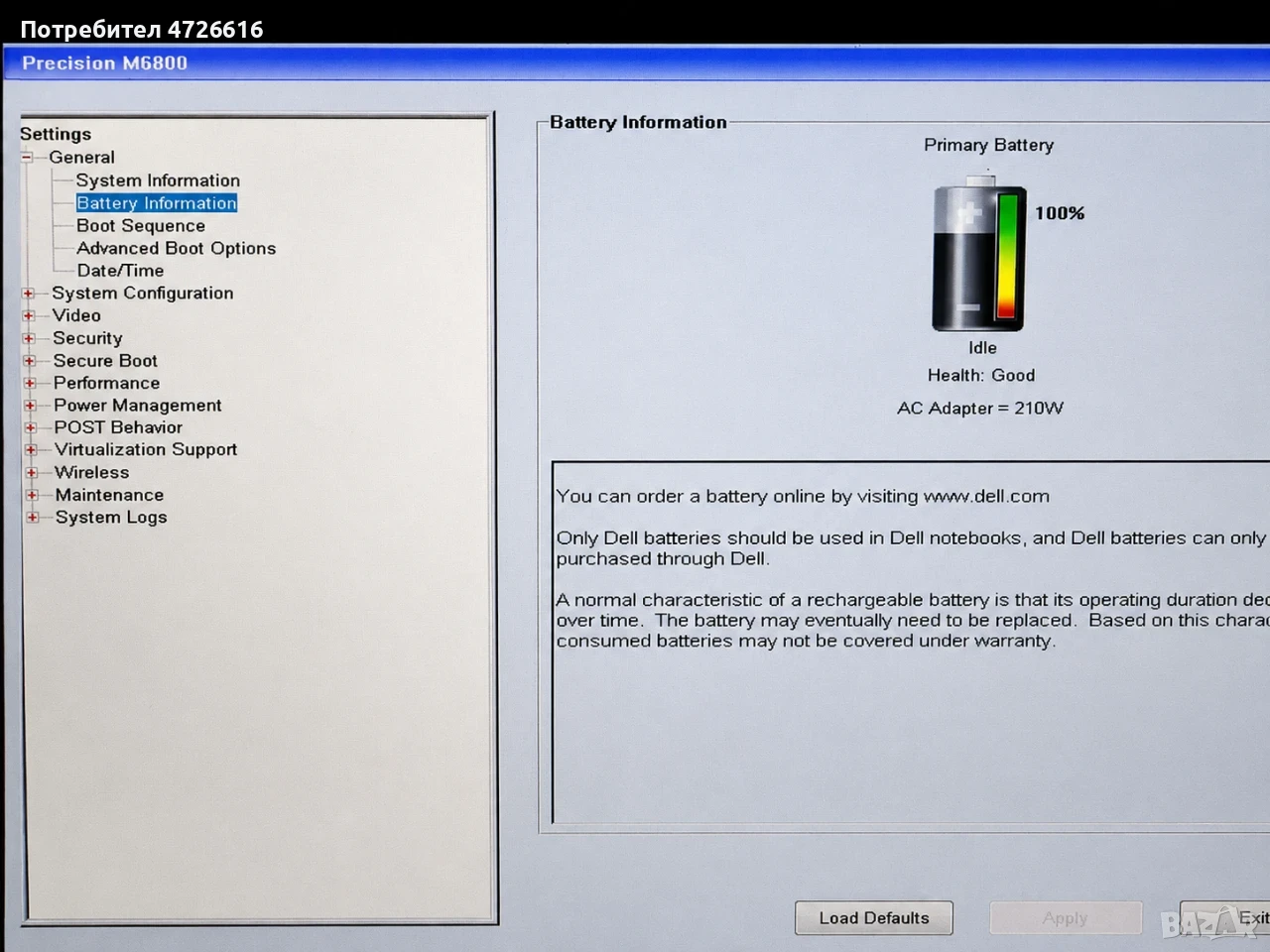Image resolution: width=1270 pixels, height=952 pixels.
Task: Click the 100% charge value
Action: click(1060, 213)
